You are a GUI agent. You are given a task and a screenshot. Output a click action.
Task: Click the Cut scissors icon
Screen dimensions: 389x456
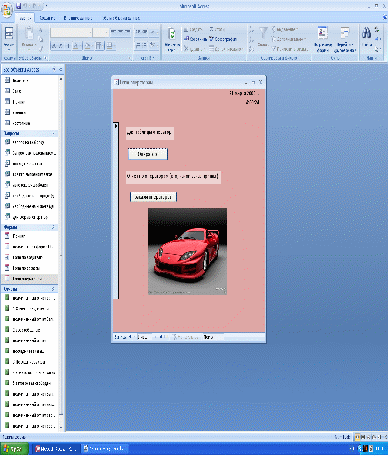pyautogui.click(x=41, y=30)
